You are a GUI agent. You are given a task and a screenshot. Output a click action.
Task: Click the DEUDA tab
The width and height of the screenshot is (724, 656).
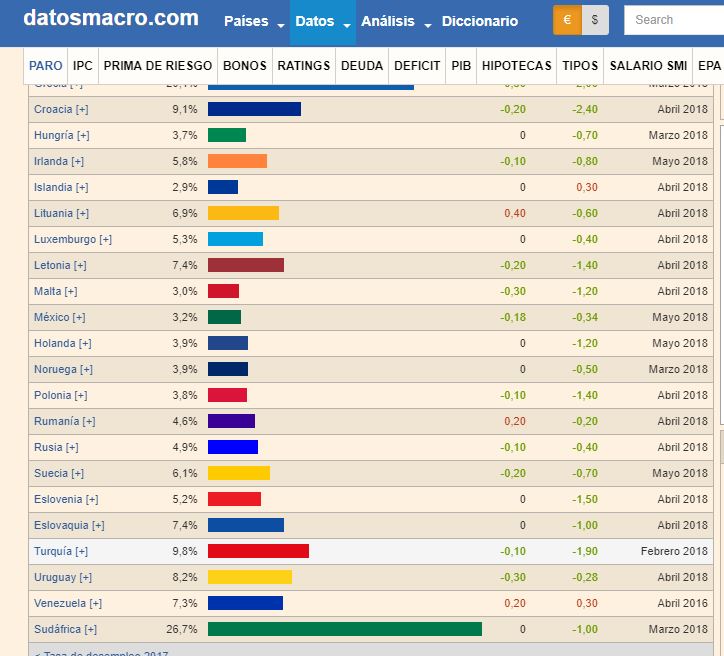click(x=361, y=66)
